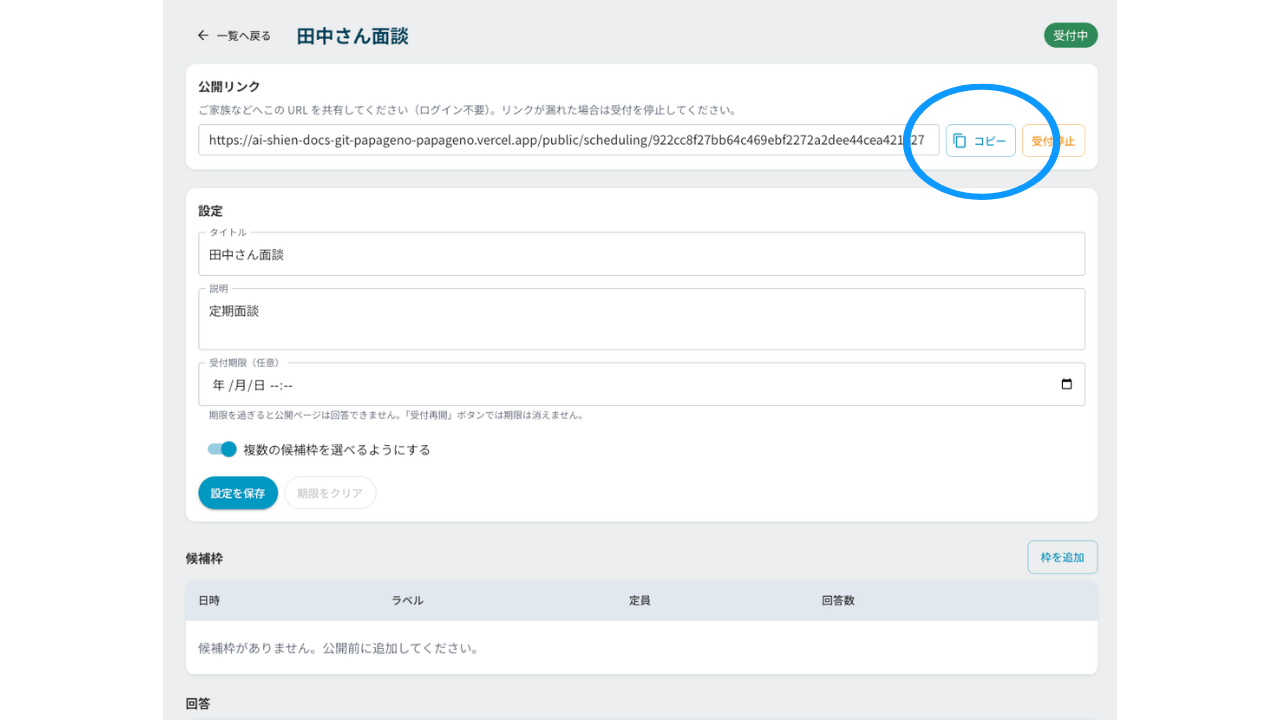
Task: Click the copy icon beside コピー
Action: tap(960, 141)
